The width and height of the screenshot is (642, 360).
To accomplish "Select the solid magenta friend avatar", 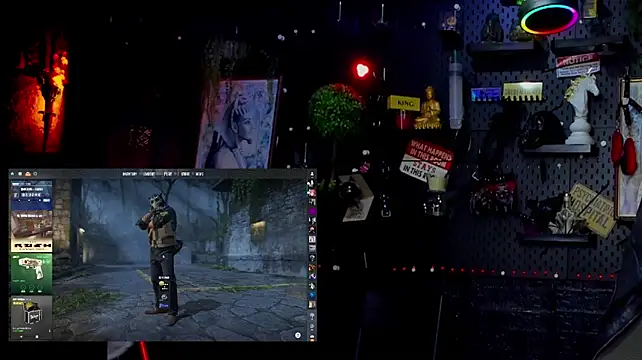I will click(x=312, y=211).
